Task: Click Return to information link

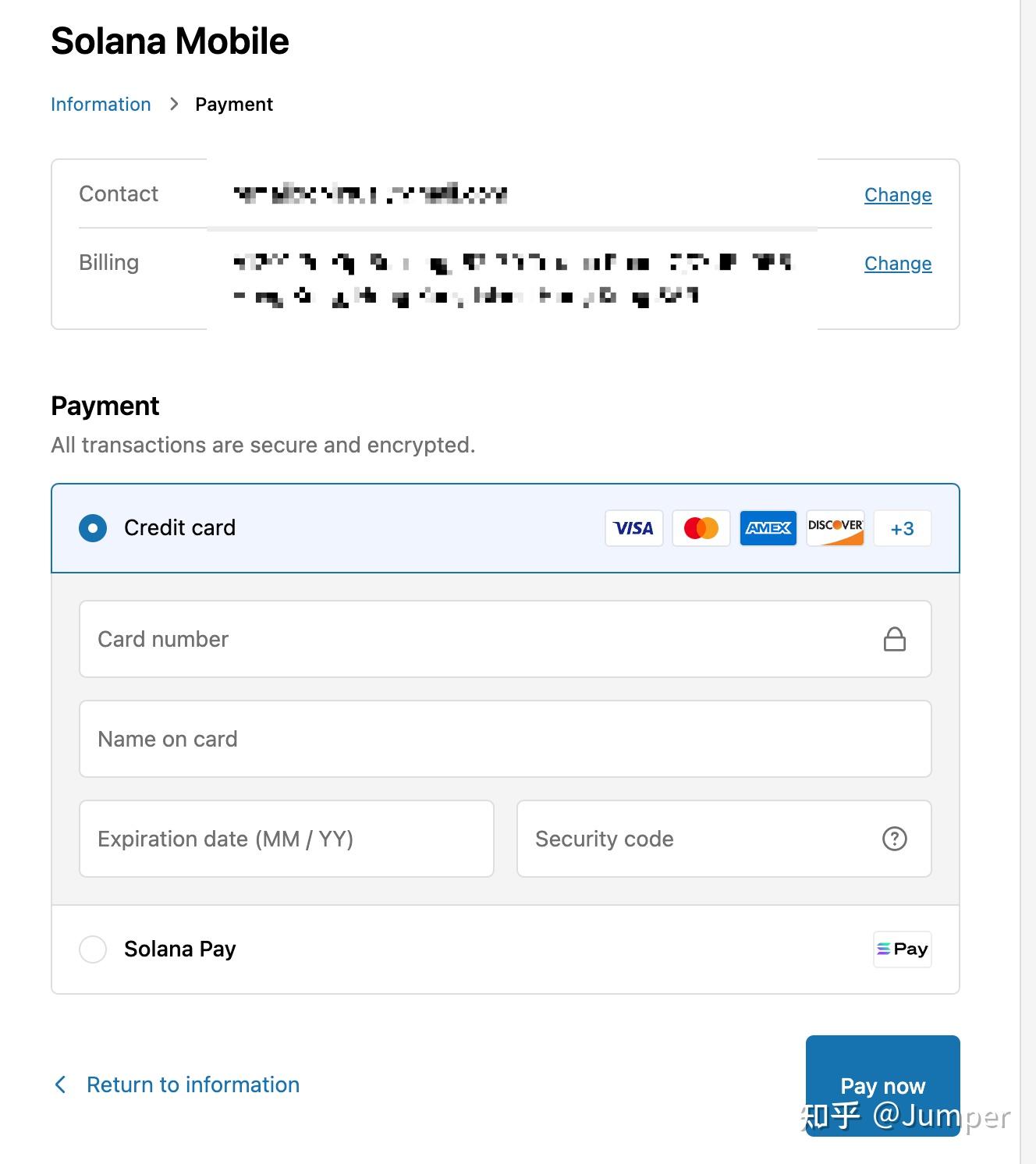Action: pyautogui.click(x=193, y=1084)
